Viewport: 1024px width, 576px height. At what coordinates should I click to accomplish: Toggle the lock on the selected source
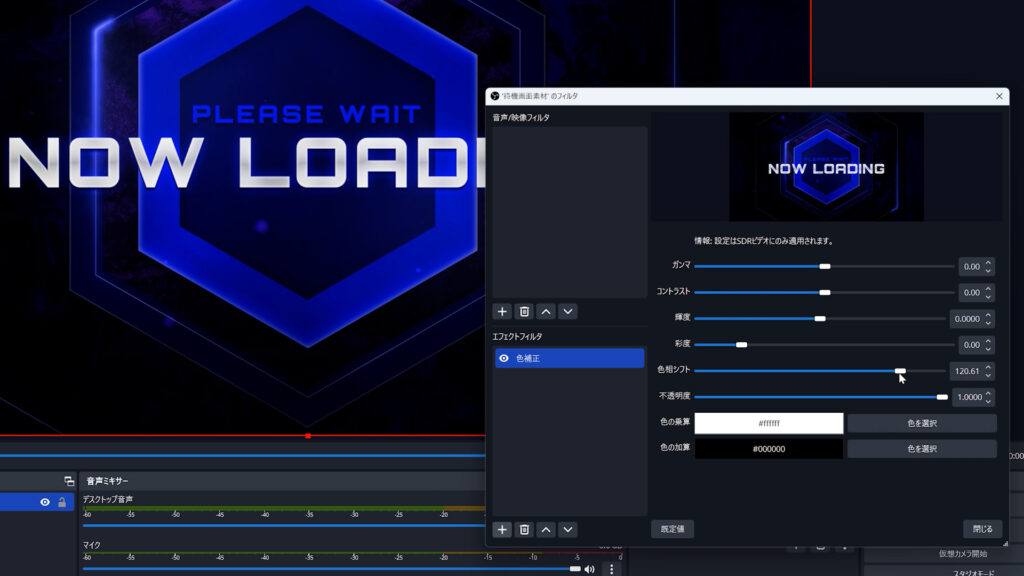tap(61, 502)
